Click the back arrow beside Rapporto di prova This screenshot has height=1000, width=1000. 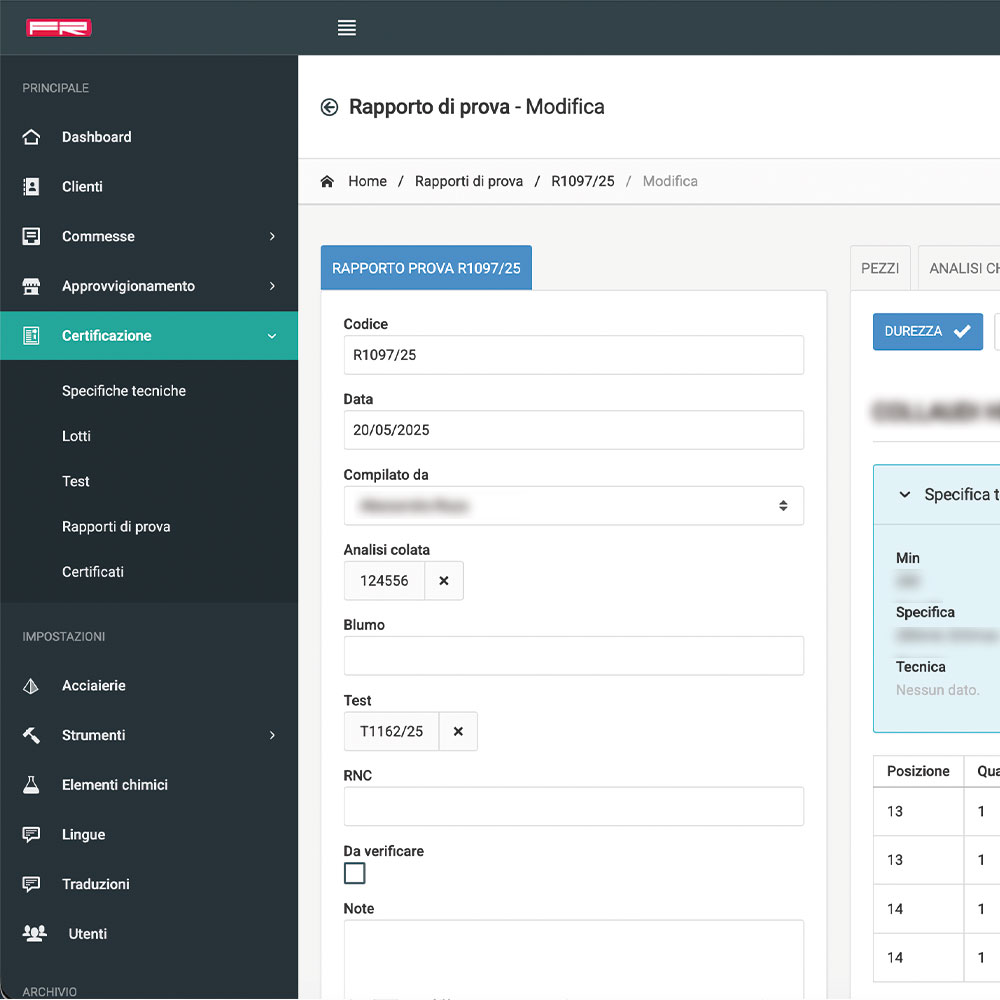pyautogui.click(x=329, y=107)
